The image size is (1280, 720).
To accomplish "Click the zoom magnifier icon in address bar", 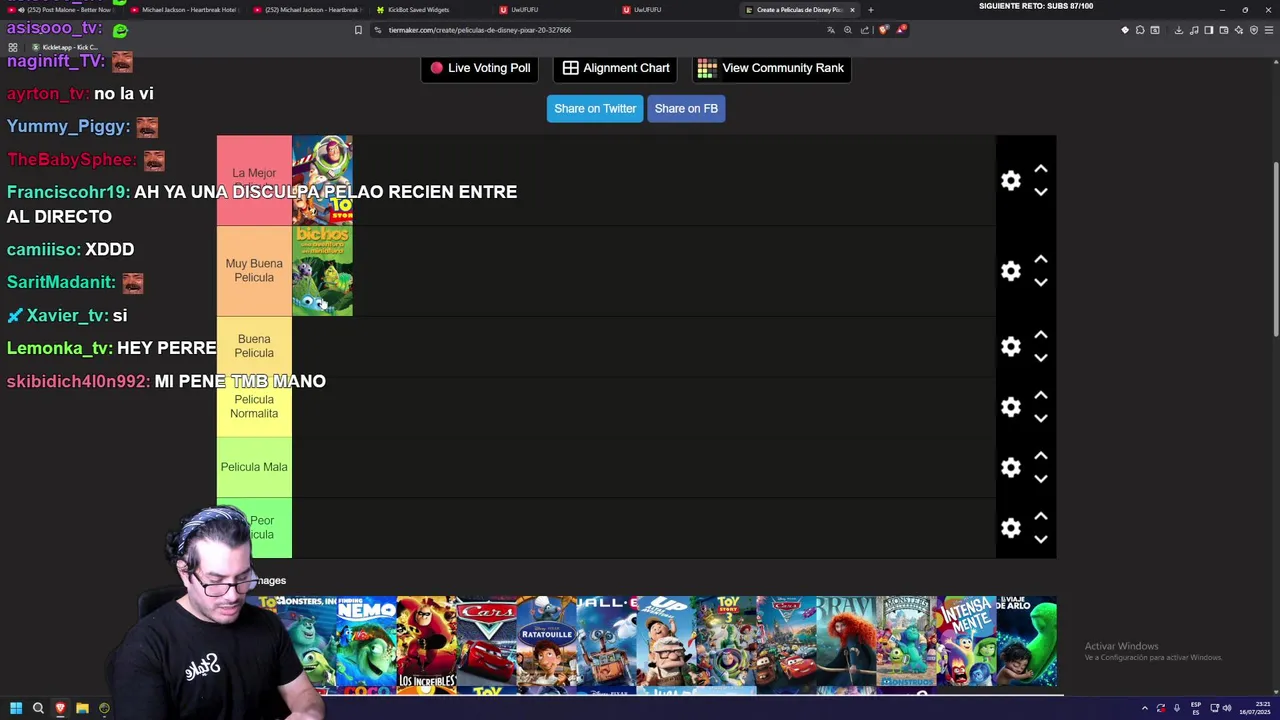I will pyautogui.click(x=848, y=30).
